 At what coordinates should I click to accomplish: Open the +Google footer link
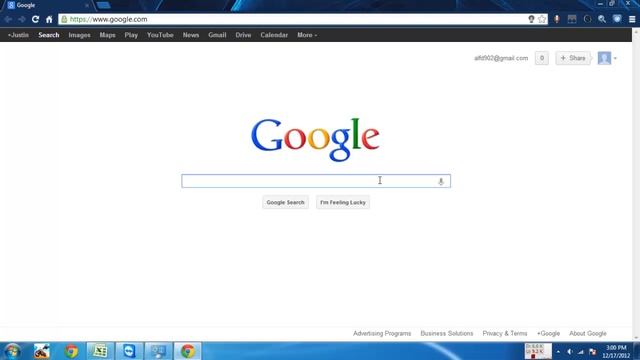[548, 333]
